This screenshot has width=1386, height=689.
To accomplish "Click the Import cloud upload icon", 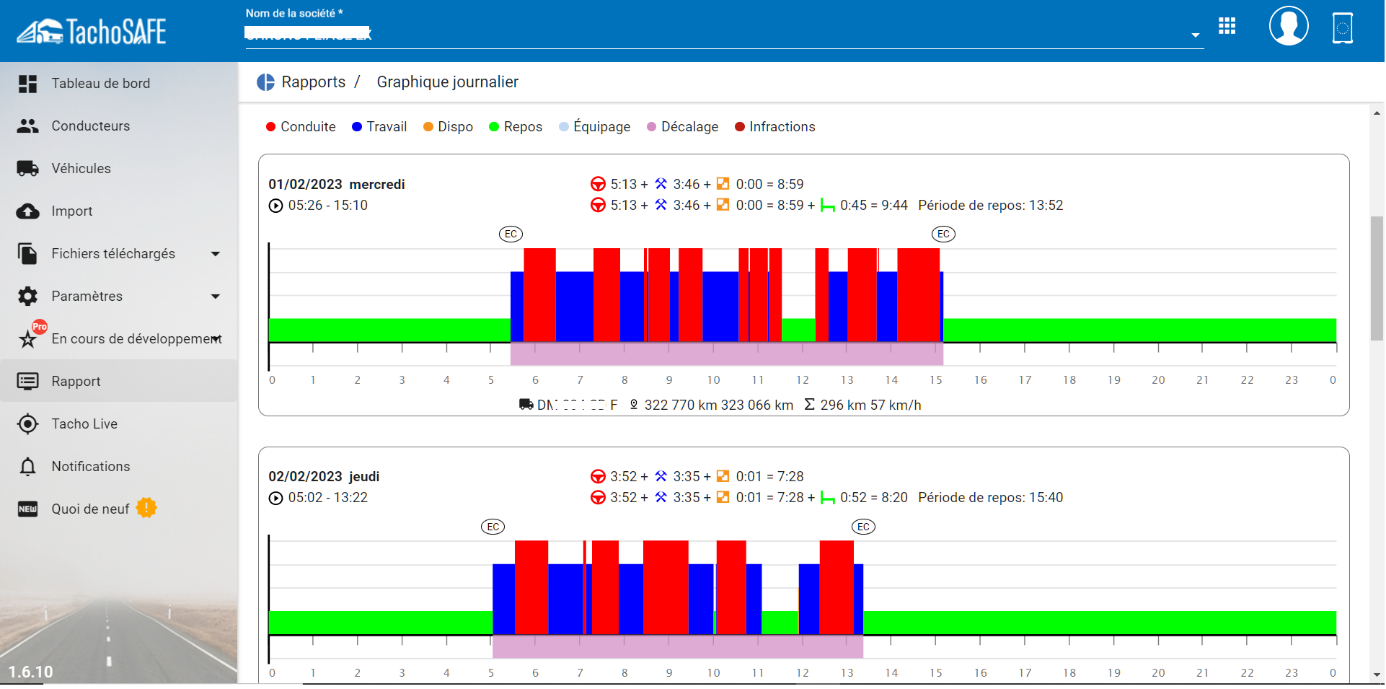I will (x=28, y=212).
